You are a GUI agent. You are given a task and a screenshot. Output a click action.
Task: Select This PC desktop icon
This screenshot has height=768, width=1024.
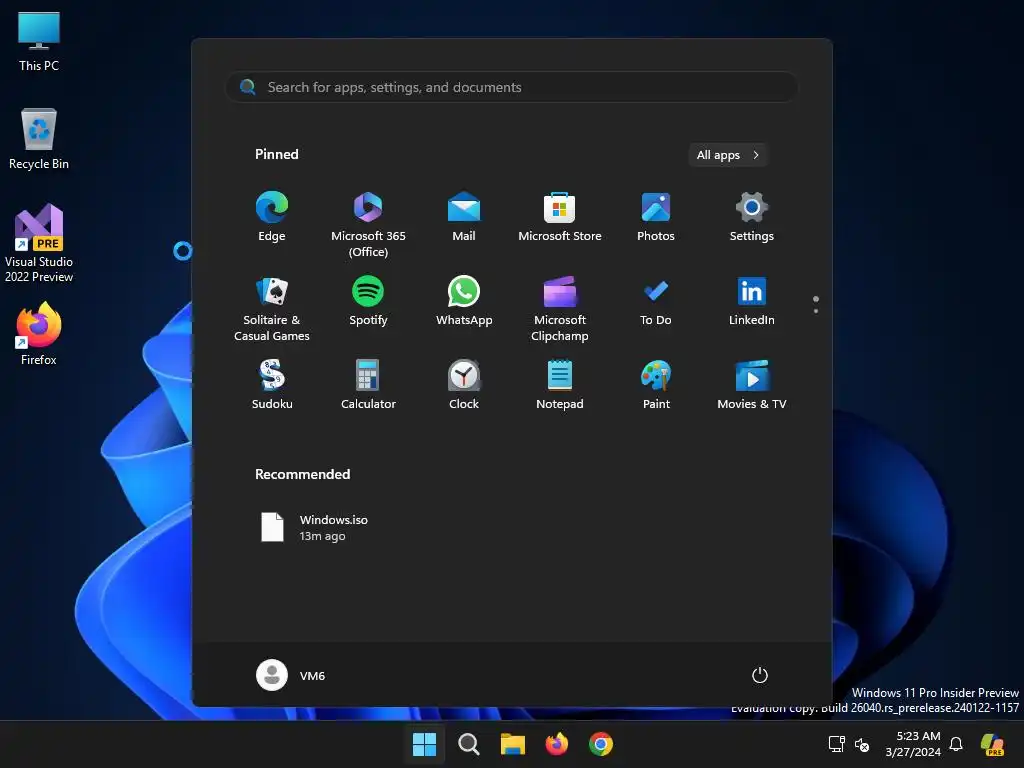(39, 41)
